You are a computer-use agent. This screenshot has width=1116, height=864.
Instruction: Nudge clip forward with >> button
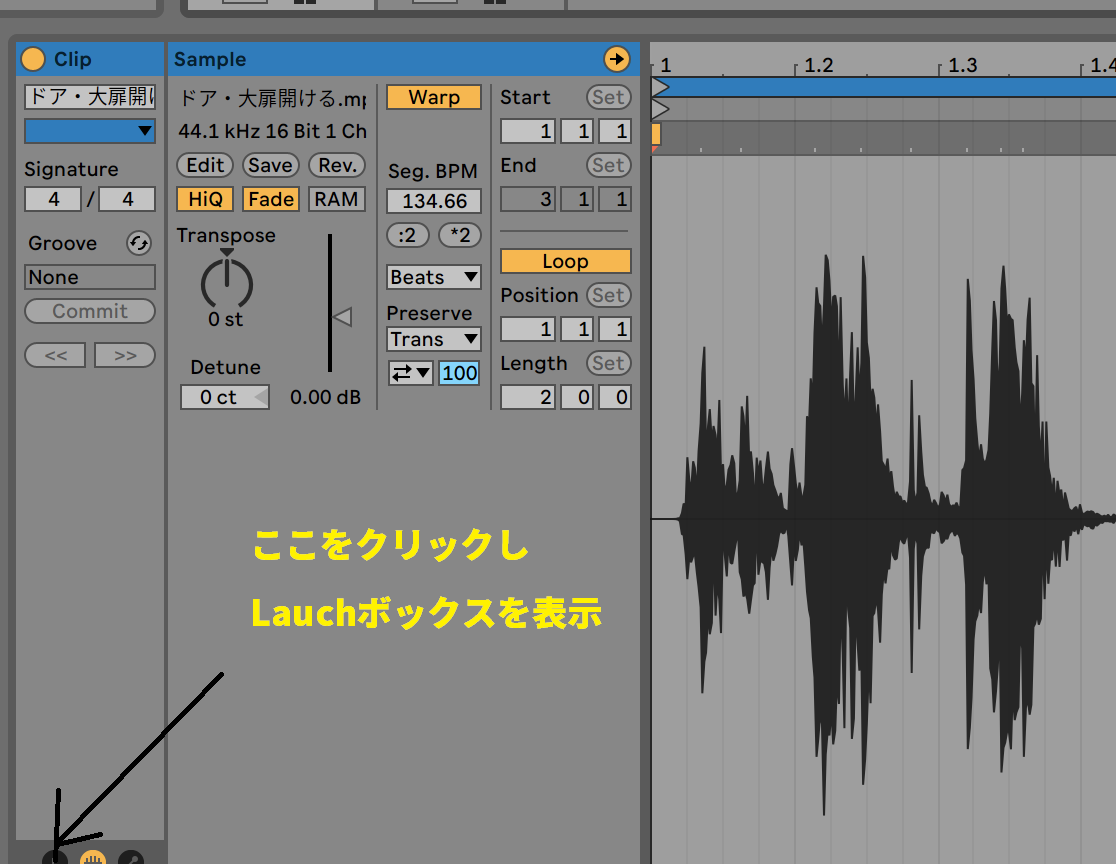[x=125, y=355]
